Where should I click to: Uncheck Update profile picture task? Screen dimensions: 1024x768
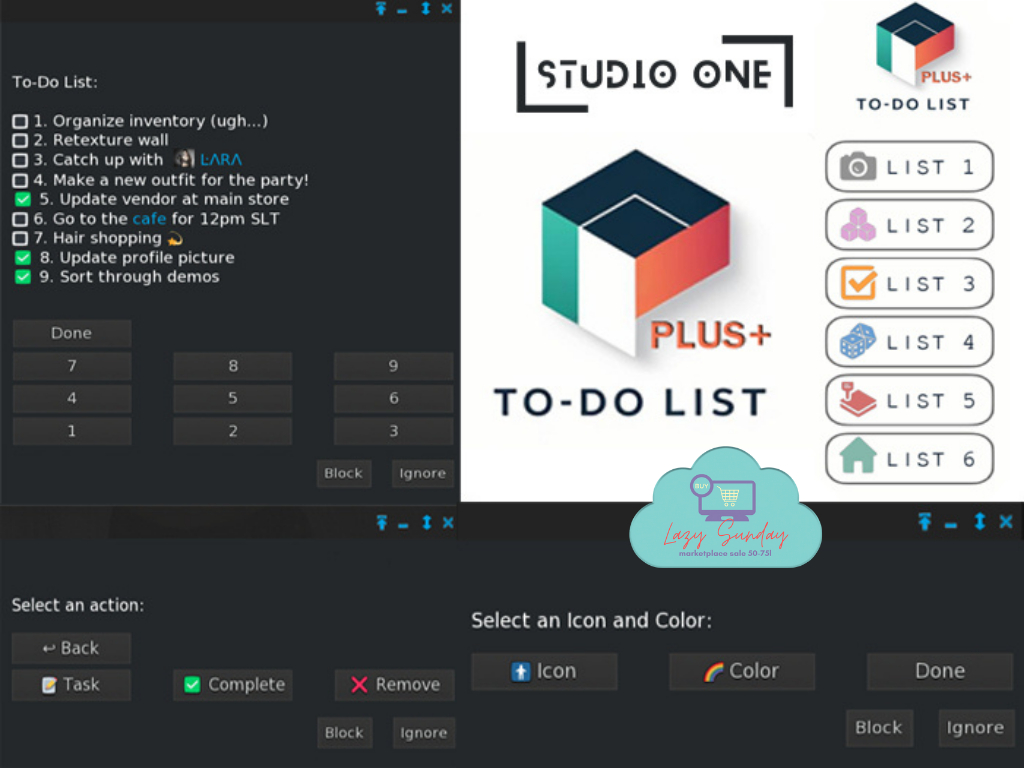(x=23, y=257)
